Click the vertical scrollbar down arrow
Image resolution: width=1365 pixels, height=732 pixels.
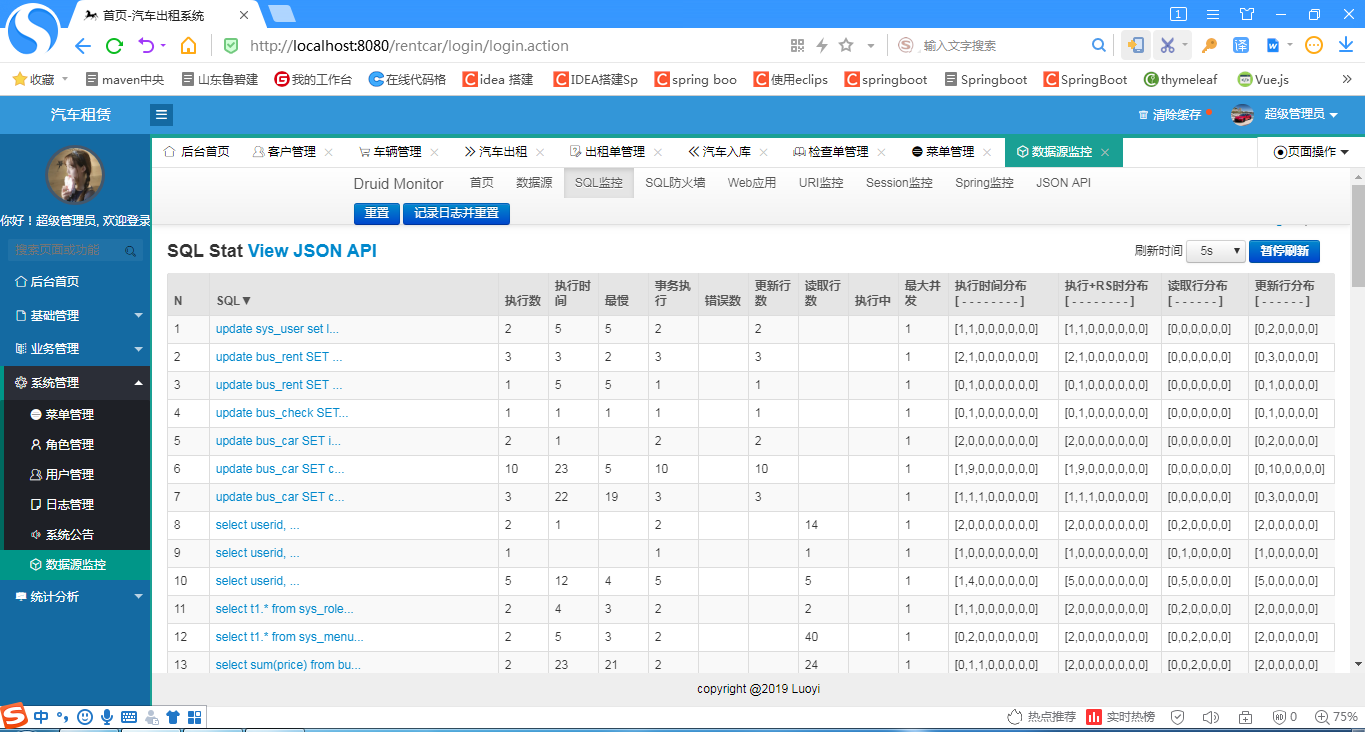[1358, 663]
